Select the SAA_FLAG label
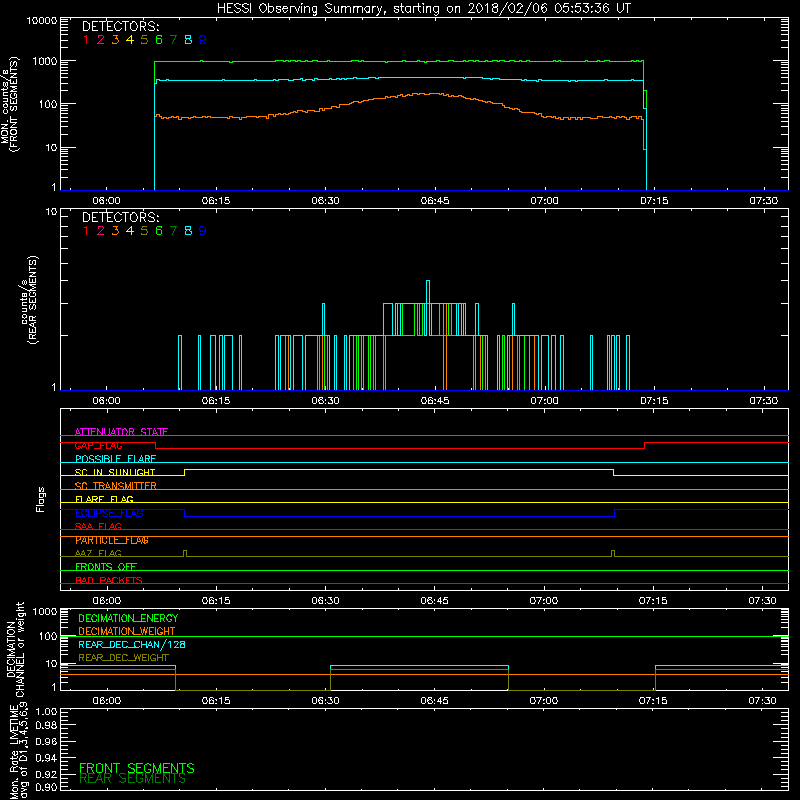Viewport: 800px width, 800px height. point(98,527)
